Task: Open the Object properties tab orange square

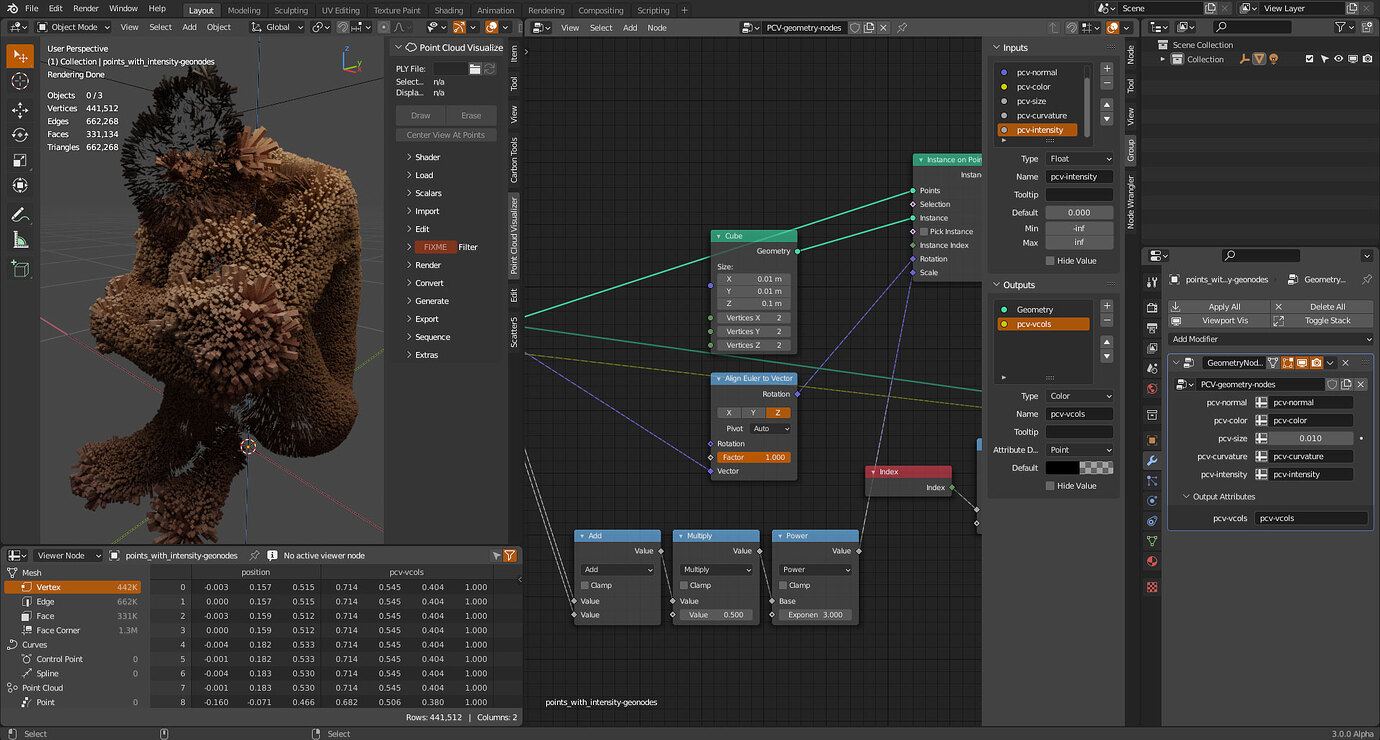Action: (x=1152, y=440)
